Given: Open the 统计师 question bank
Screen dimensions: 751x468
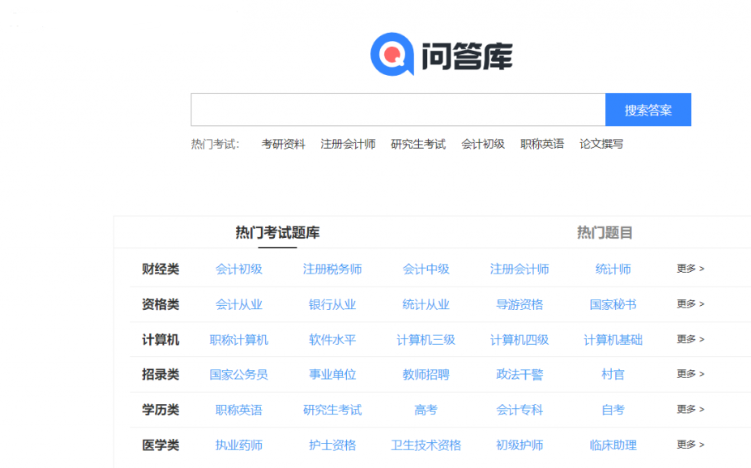Looking at the screenshot, I should point(613,269).
